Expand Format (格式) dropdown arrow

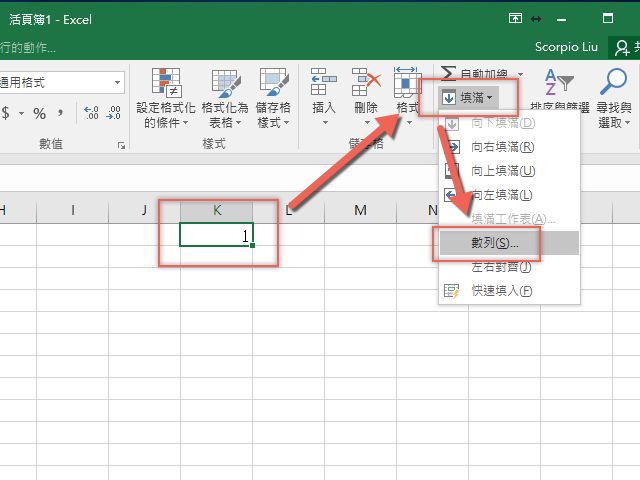[409, 122]
